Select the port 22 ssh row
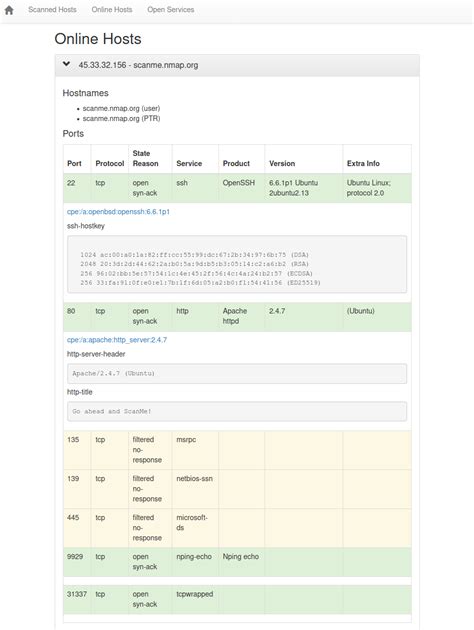 tap(237, 188)
